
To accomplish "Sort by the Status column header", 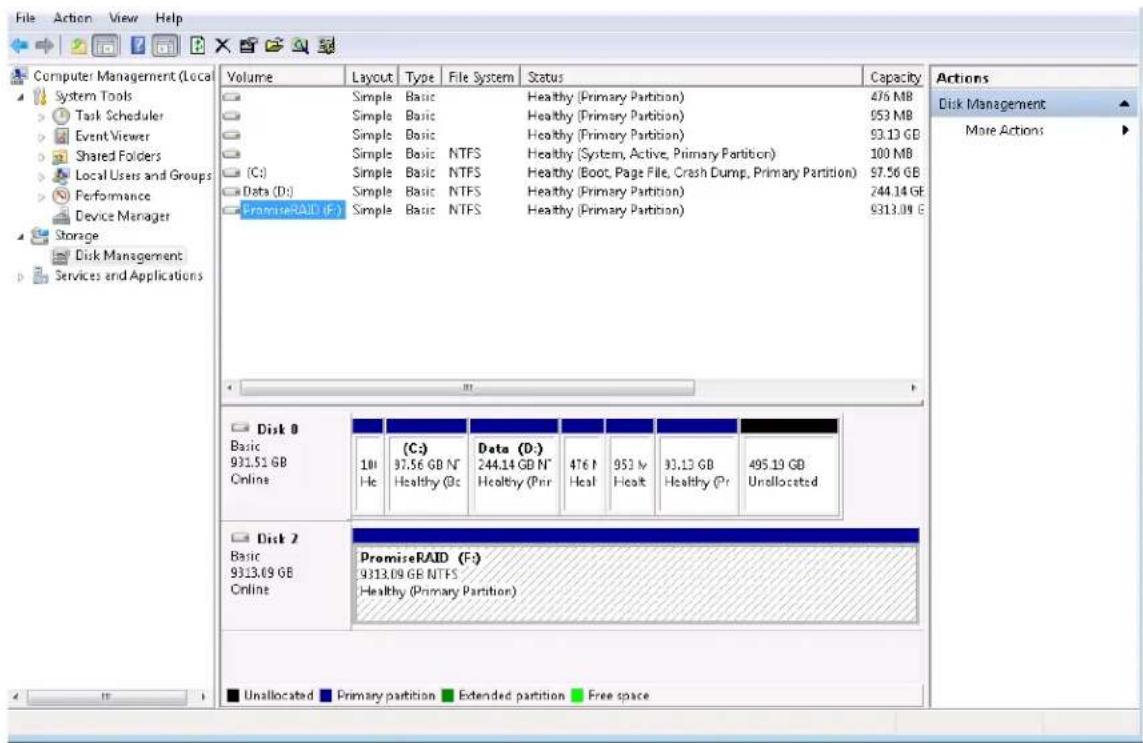I will click(x=691, y=77).
